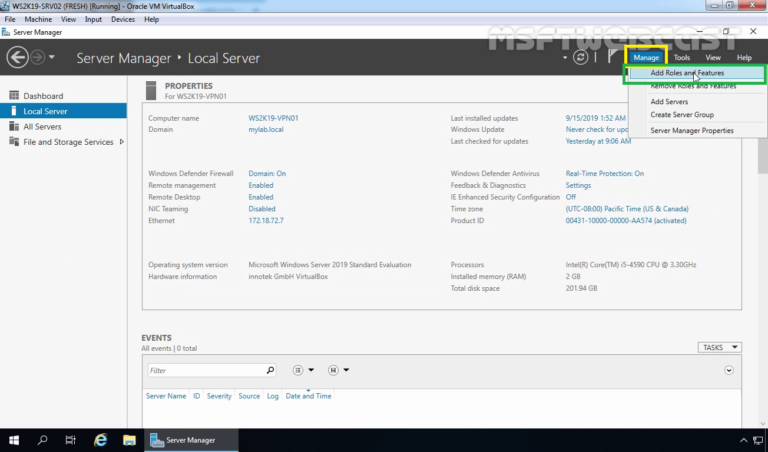
Task: Open the Server Manager Help menu
Action: click(744, 57)
